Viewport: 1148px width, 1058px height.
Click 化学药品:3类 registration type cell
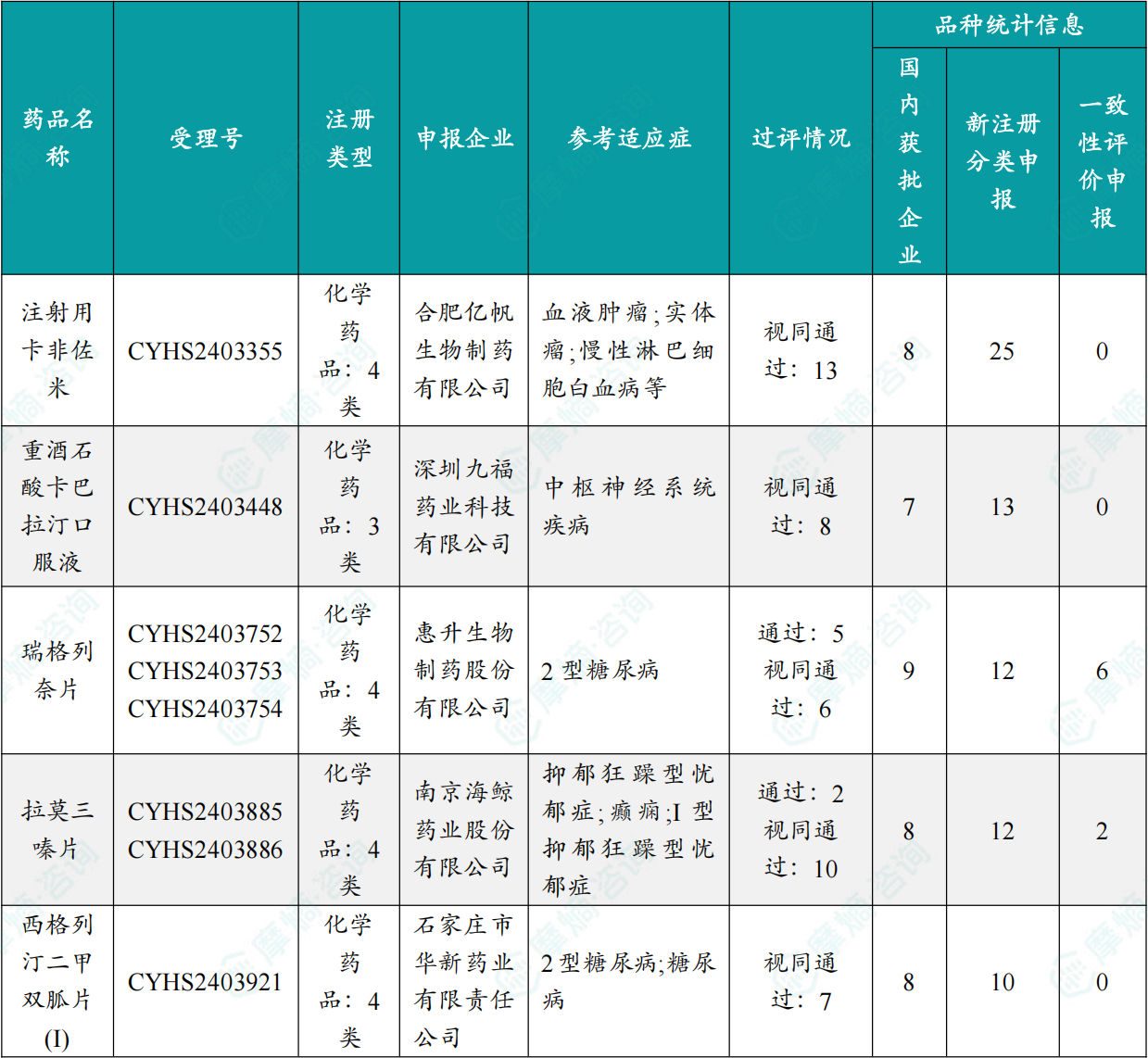click(x=349, y=506)
